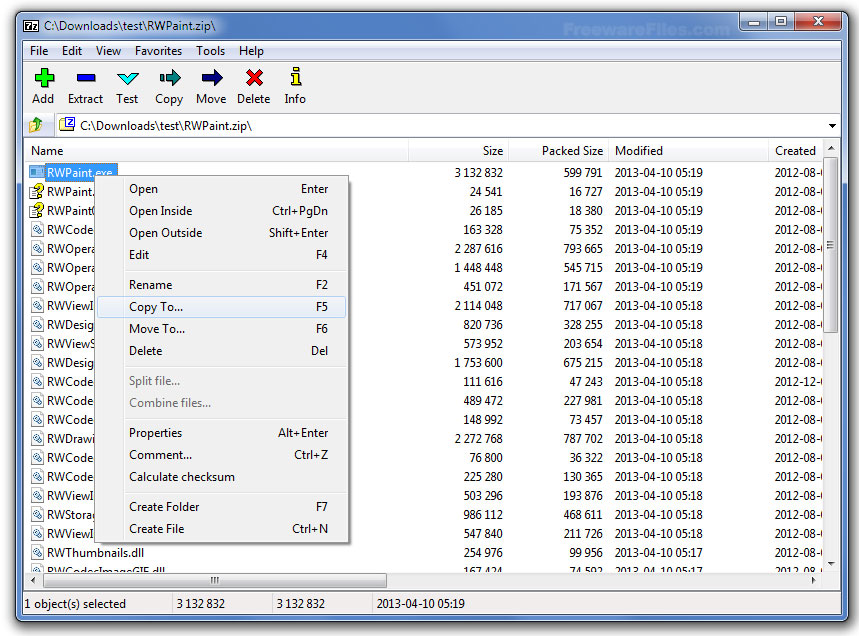Viewport: 859px width, 636px height.
Task: Click the RWThumbnails.dll file icon
Action: click(x=37, y=553)
